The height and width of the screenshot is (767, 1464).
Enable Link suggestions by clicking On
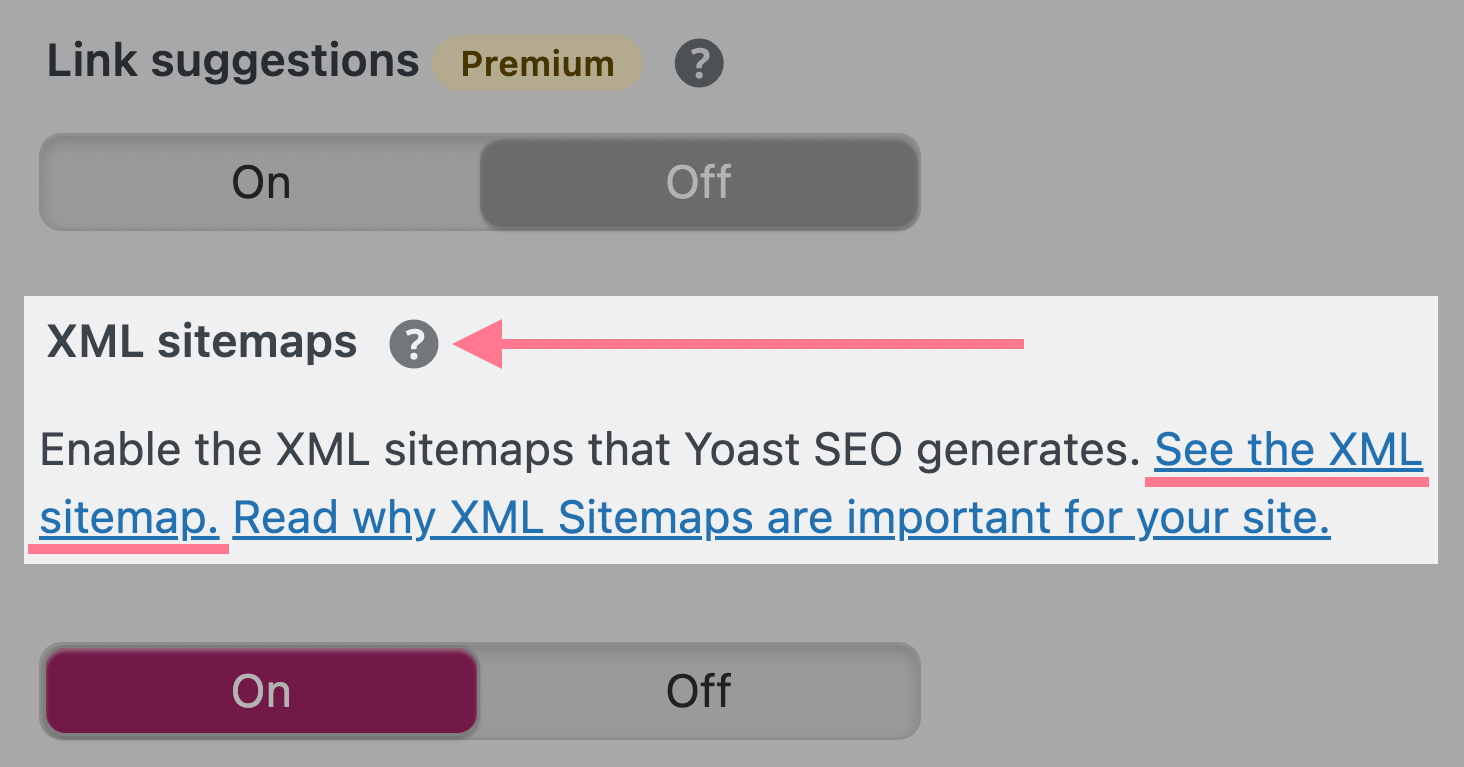tap(260, 182)
